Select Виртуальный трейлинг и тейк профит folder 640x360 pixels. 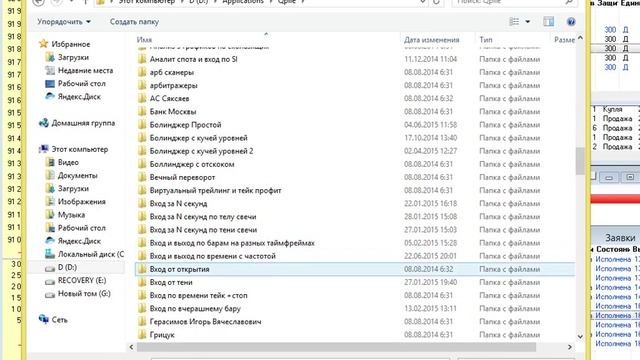click(x=216, y=190)
